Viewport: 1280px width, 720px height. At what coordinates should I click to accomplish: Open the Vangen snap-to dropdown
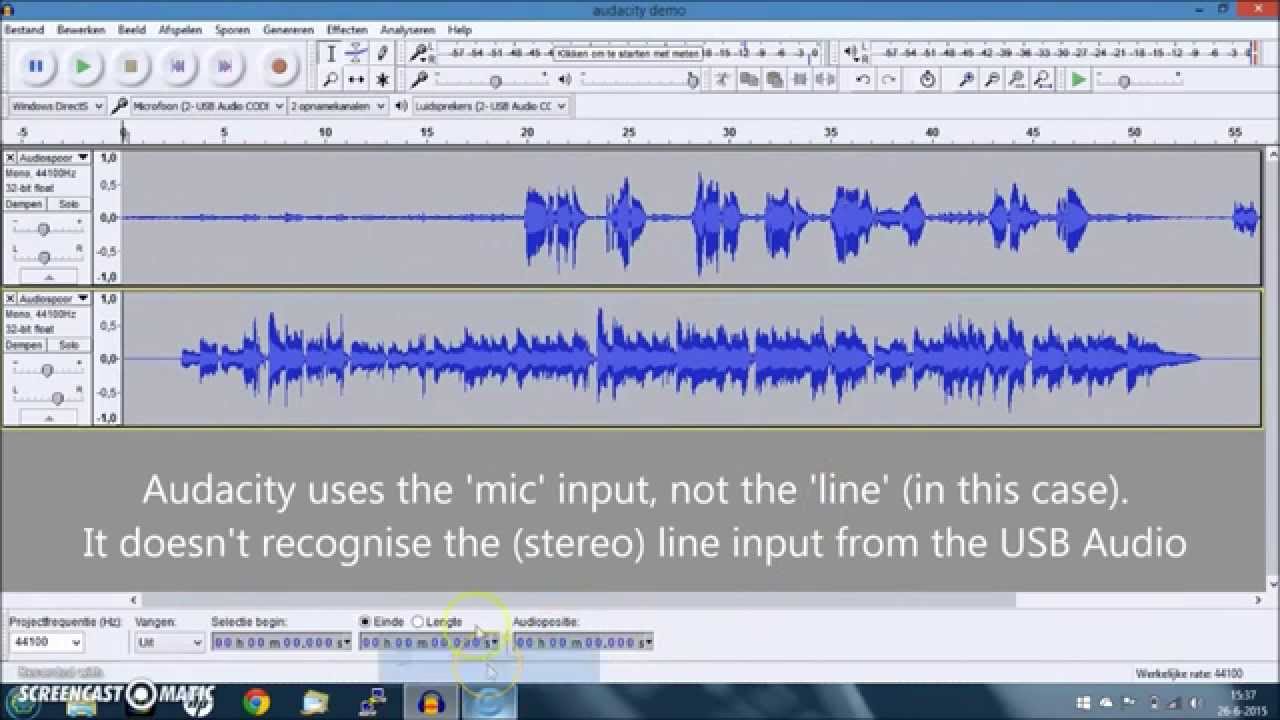coord(169,642)
